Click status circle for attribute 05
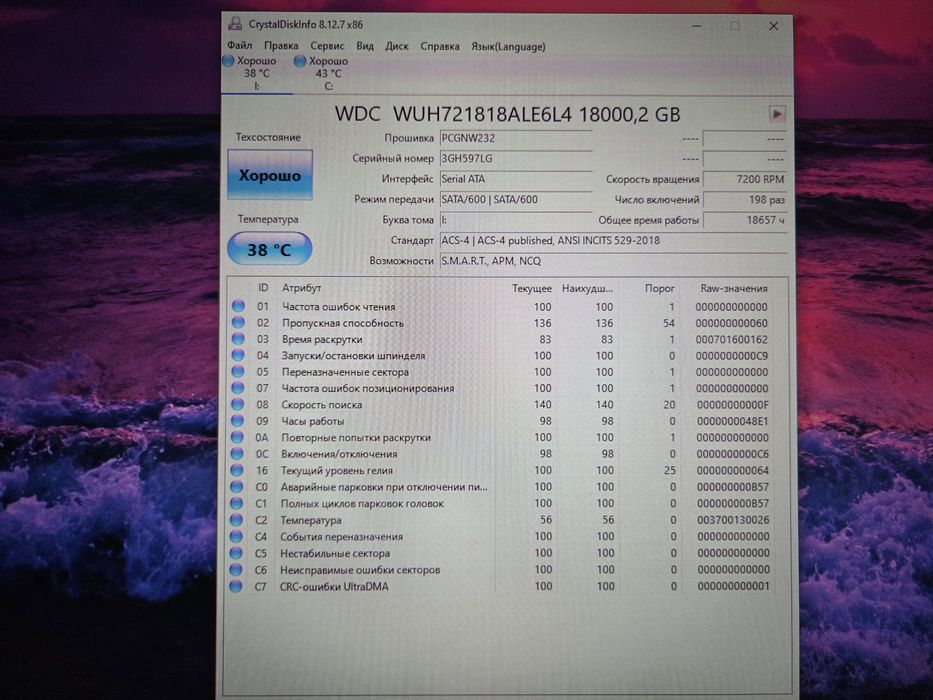This screenshot has height=700, width=933. coord(238,371)
